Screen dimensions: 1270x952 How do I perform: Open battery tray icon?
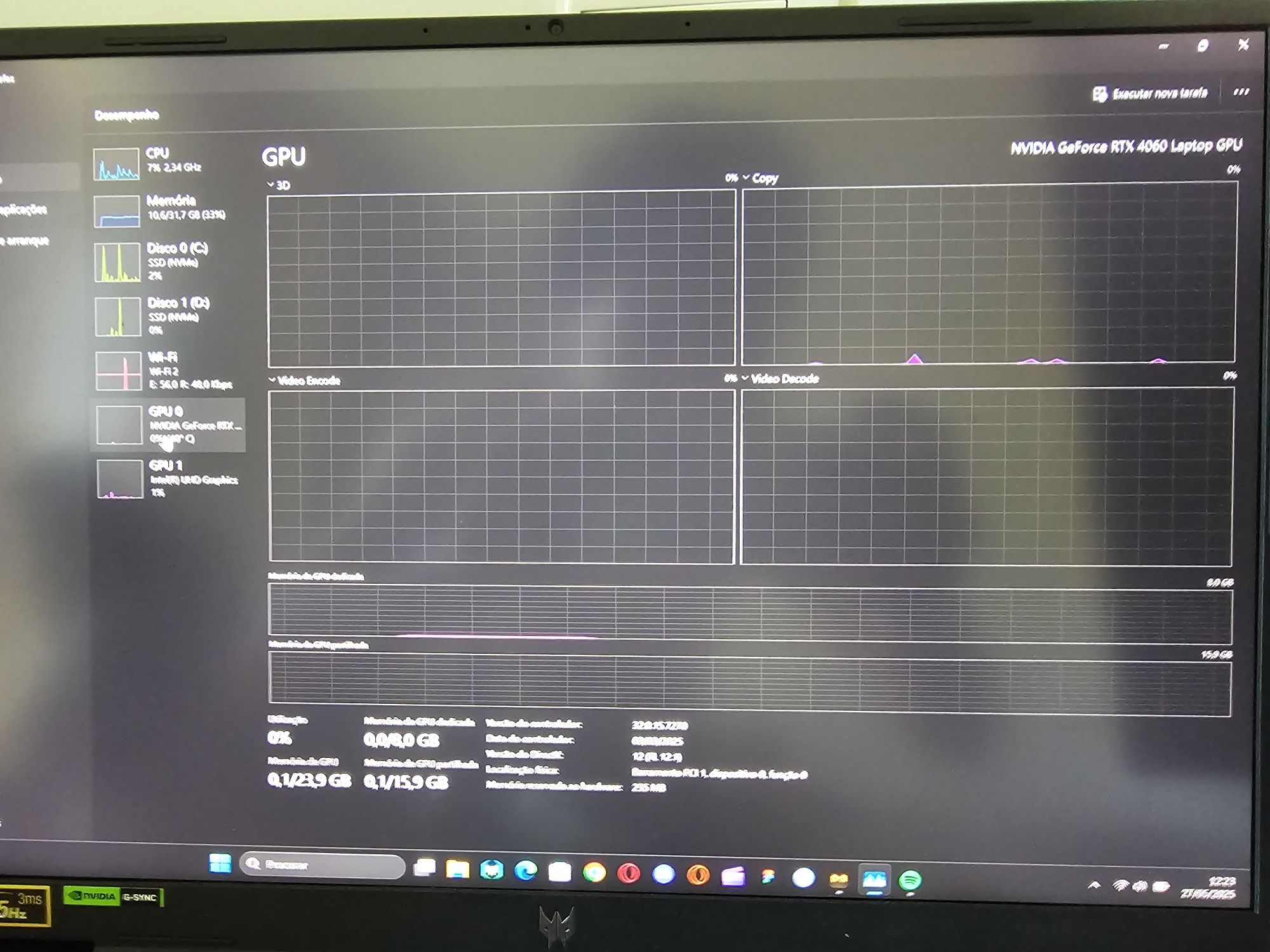click(x=1161, y=887)
